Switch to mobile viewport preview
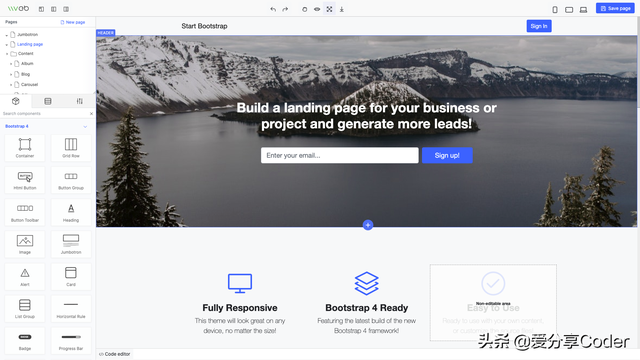Image resolution: width=640 pixels, height=360 pixels. click(x=555, y=9)
